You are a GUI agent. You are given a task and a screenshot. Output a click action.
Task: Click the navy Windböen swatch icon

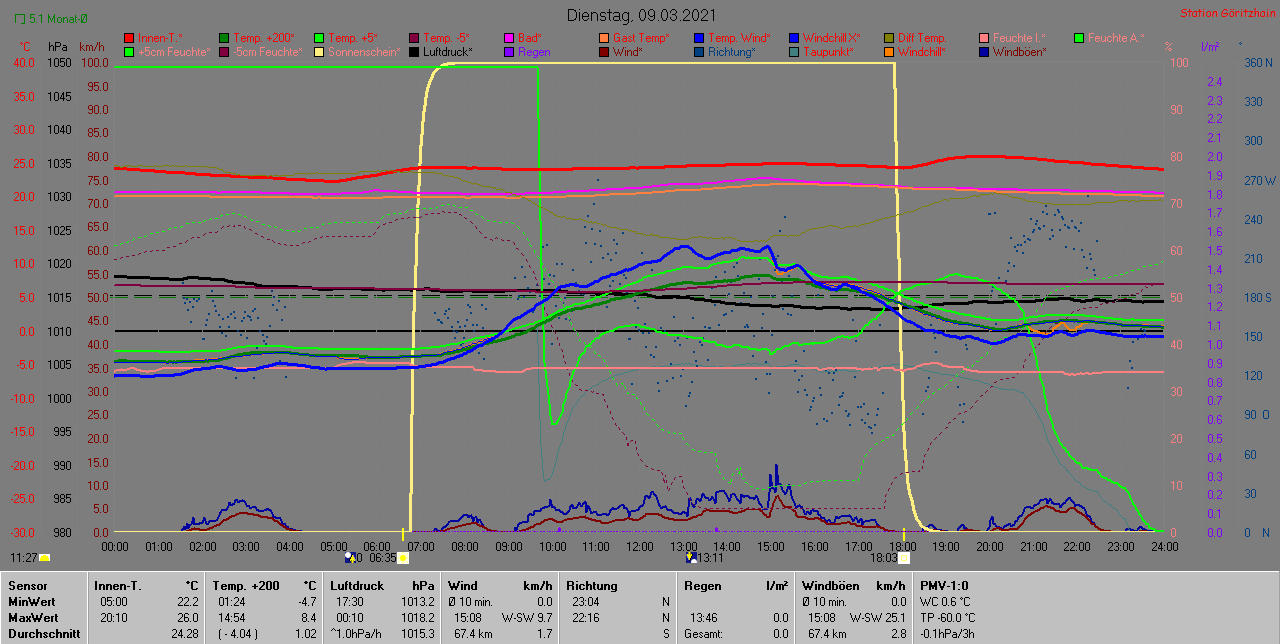click(x=983, y=51)
